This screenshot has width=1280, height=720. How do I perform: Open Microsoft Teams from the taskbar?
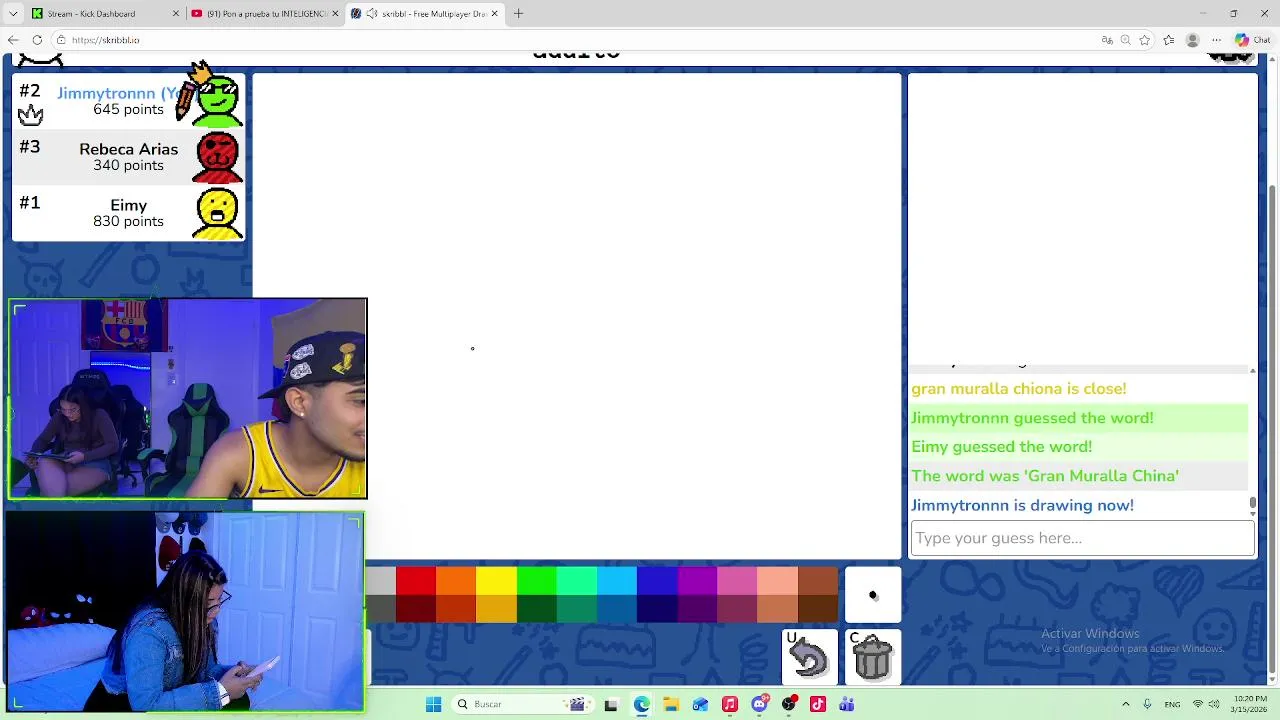(x=847, y=704)
